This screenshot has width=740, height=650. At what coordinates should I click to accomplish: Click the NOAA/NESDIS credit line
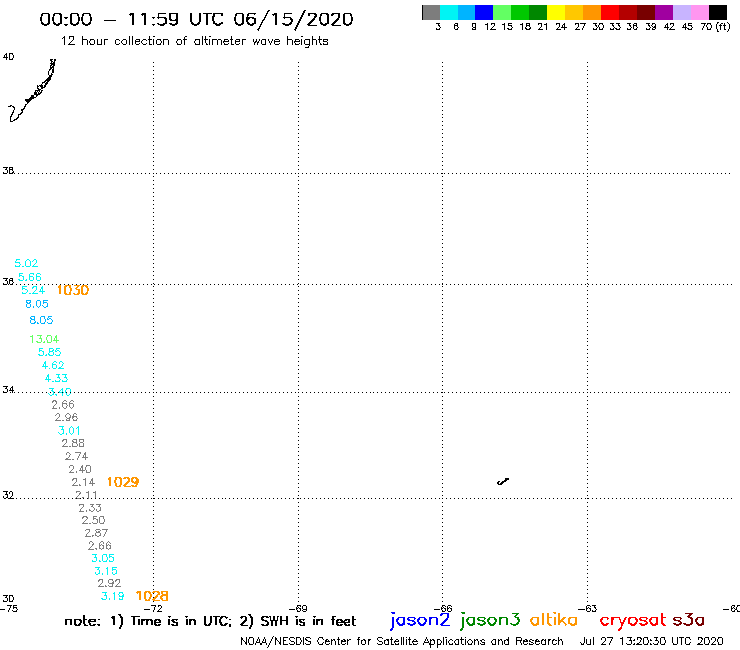pos(402,642)
